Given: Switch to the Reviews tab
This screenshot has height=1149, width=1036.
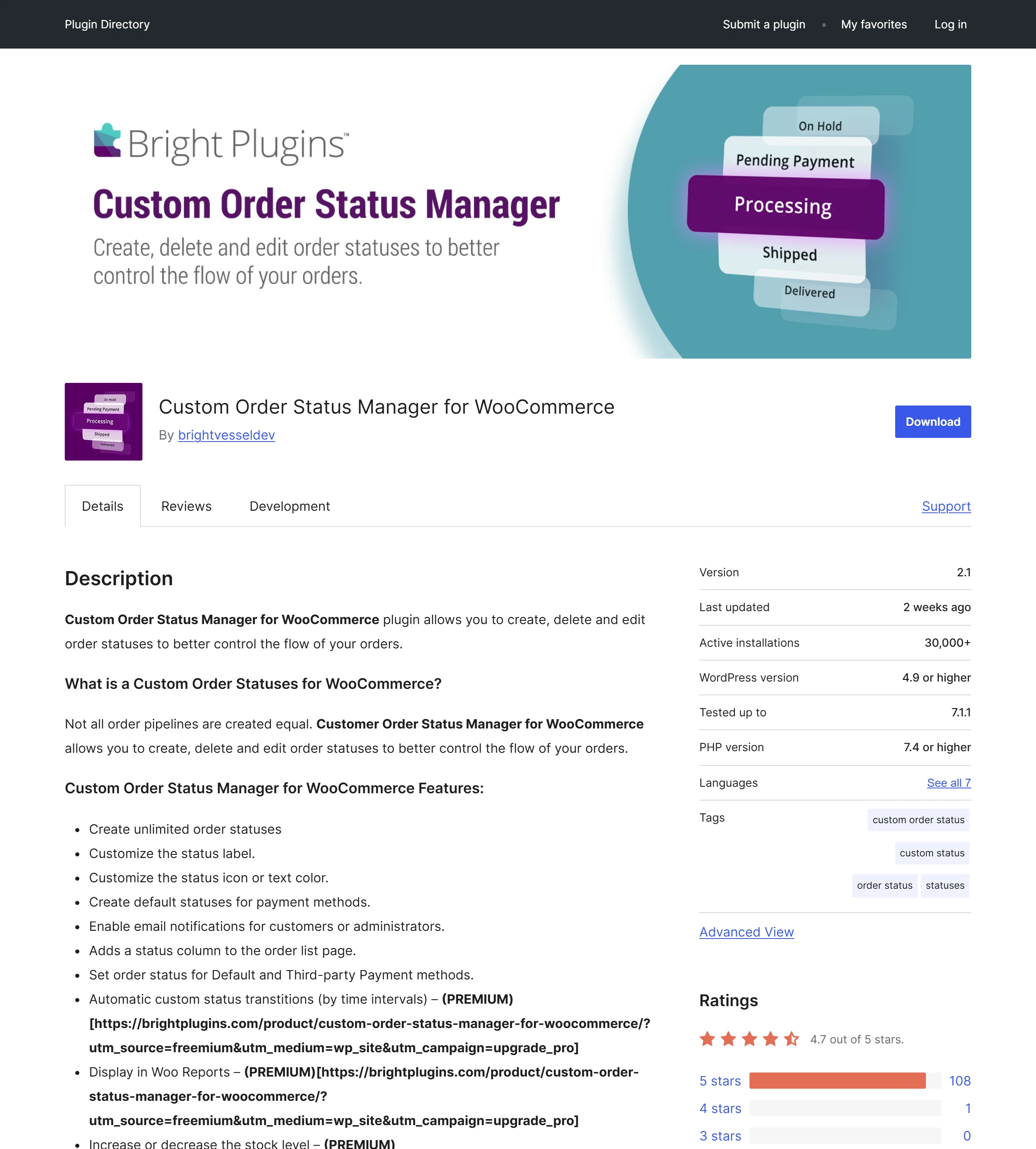Looking at the screenshot, I should pos(186,506).
